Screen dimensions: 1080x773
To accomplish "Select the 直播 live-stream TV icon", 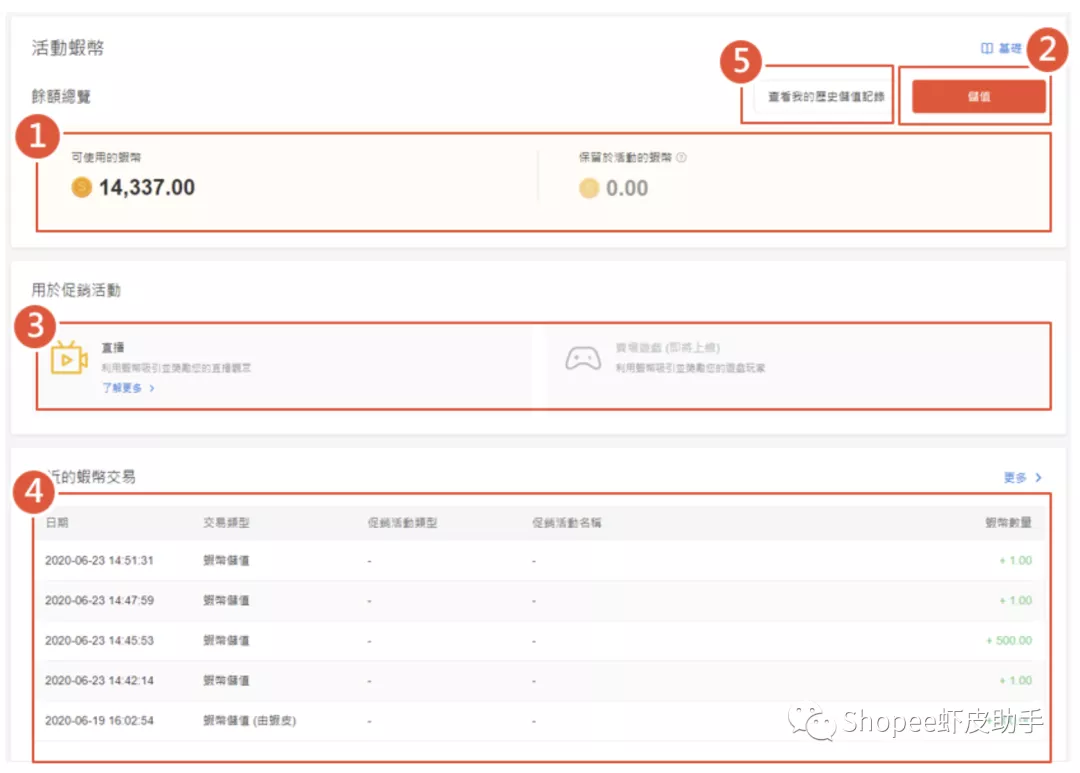I will (x=68, y=358).
